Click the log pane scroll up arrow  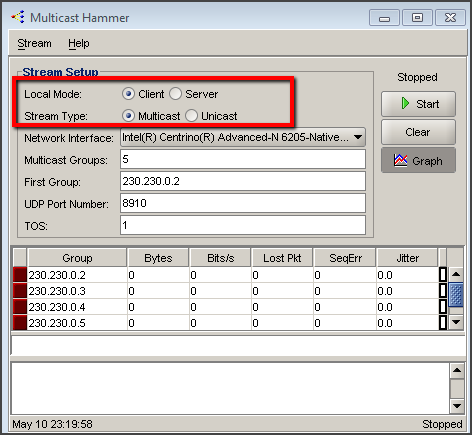click(457, 370)
